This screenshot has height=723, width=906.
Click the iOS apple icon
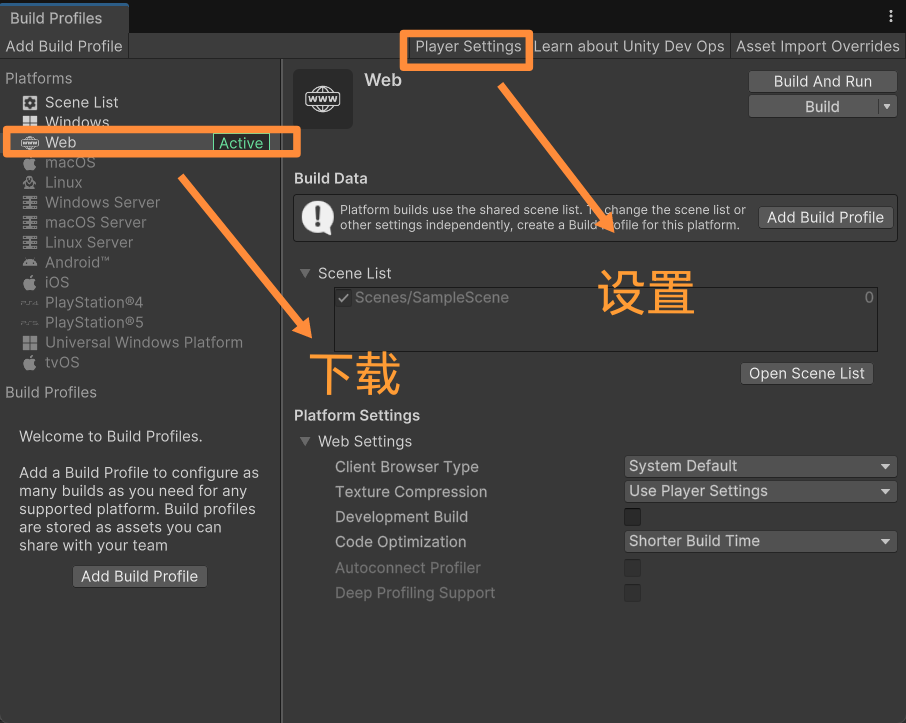[x=29, y=283]
